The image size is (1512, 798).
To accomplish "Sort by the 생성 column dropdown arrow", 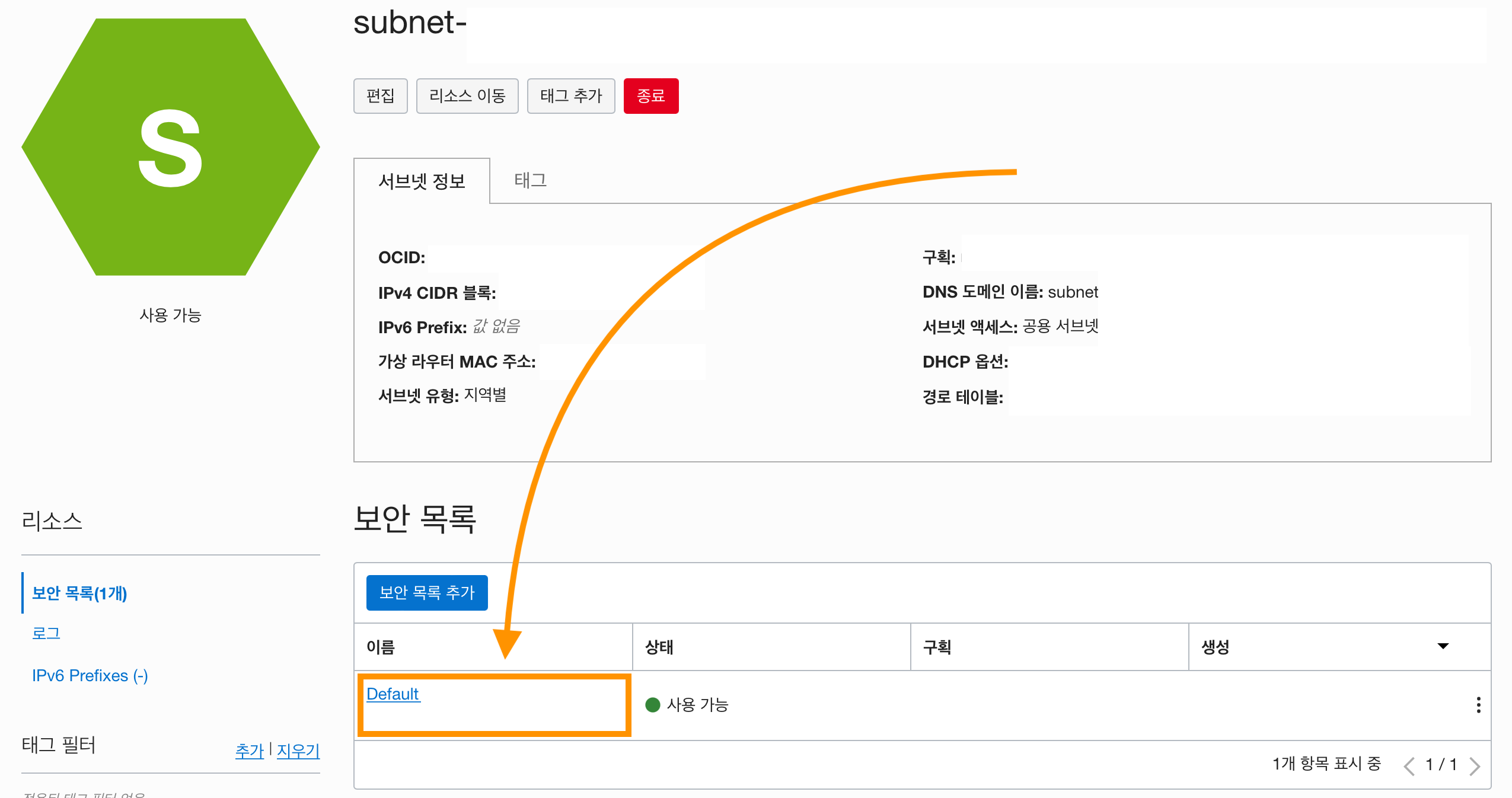I will 1443,646.
